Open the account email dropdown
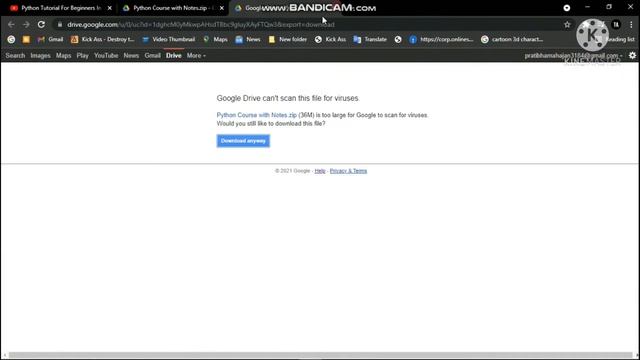The width and height of the screenshot is (640, 360). (573, 56)
